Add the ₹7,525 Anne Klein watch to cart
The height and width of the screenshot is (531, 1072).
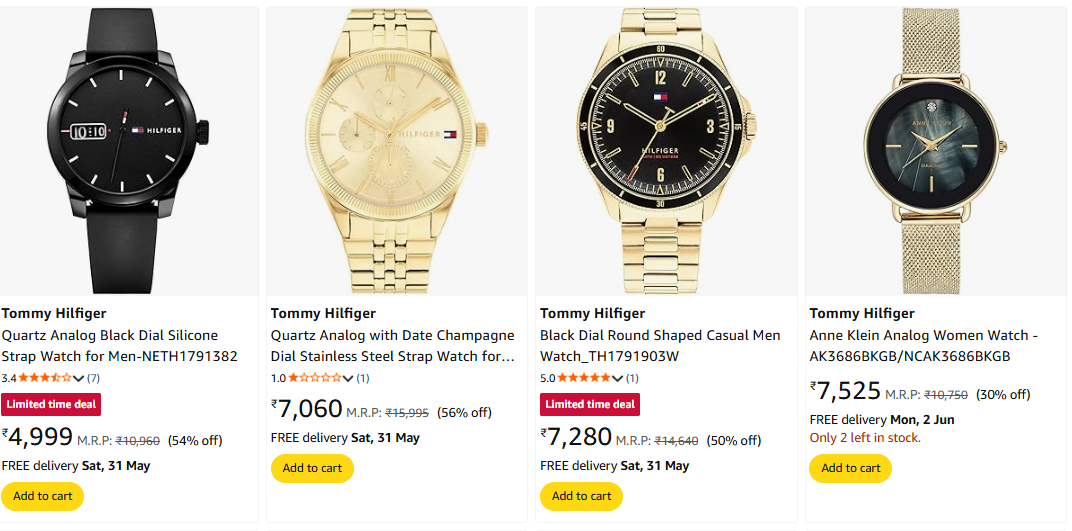coord(850,468)
